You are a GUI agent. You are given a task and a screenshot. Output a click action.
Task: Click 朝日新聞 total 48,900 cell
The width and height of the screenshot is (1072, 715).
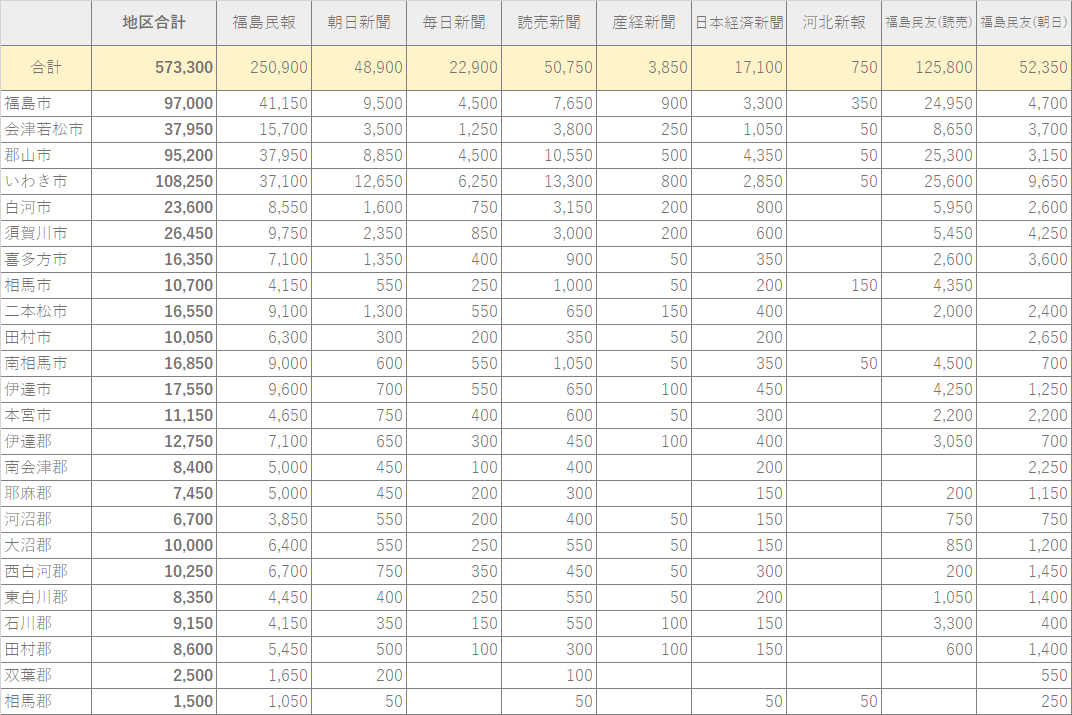(x=359, y=68)
